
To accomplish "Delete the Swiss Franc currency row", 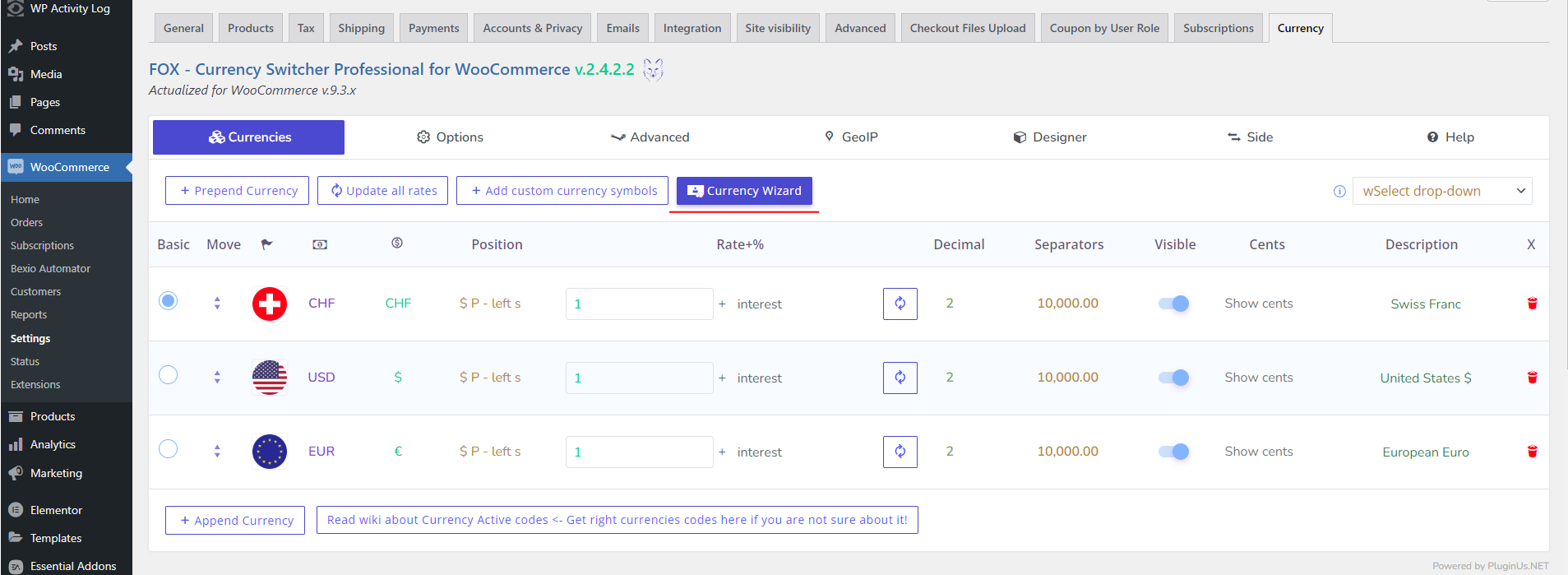I will click(1532, 304).
